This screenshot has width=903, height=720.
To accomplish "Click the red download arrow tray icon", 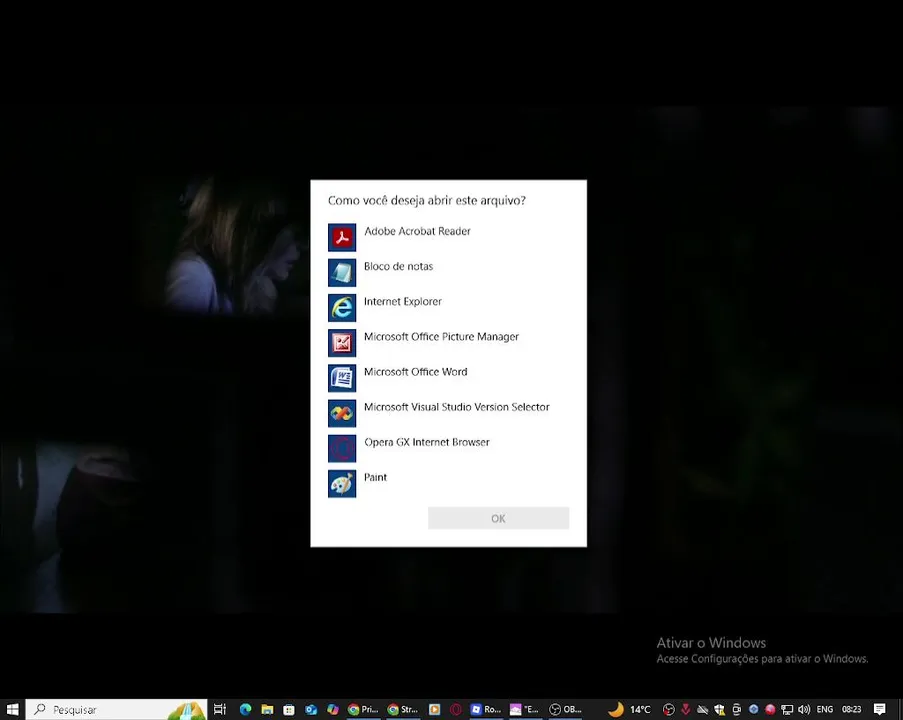I will (x=685, y=709).
